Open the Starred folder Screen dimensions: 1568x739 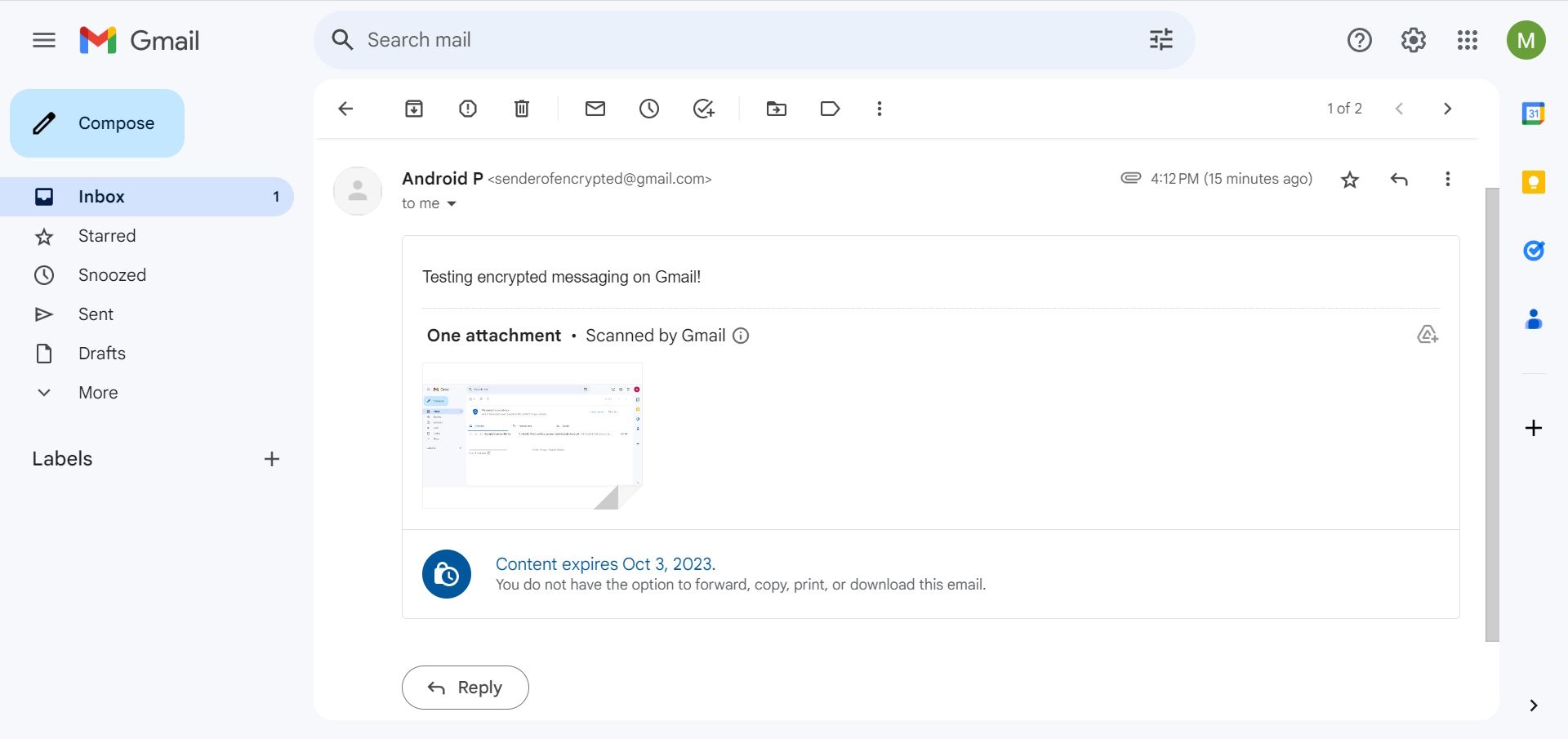pos(147,236)
